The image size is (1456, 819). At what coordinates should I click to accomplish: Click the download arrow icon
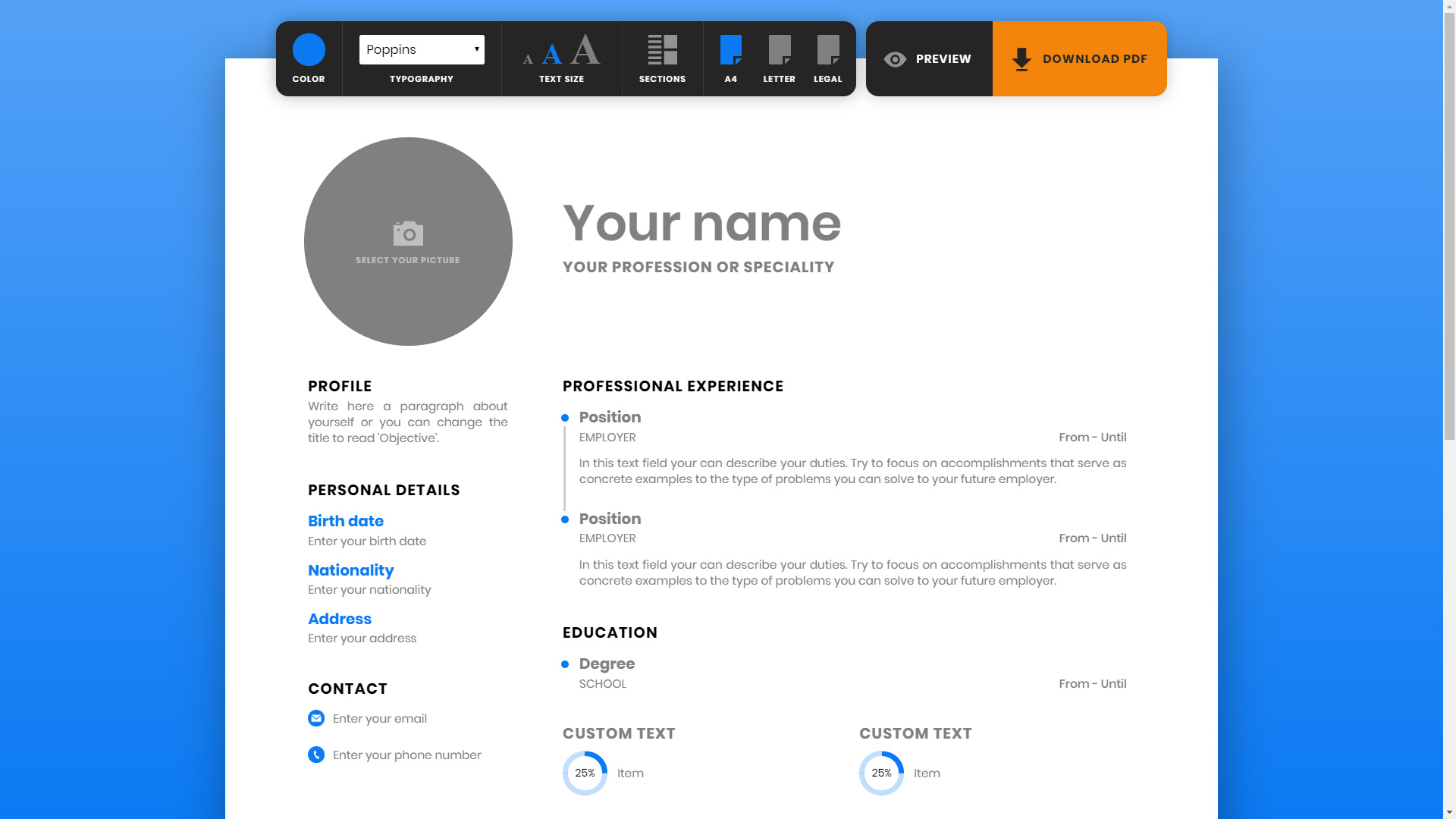click(x=1021, y=59)
